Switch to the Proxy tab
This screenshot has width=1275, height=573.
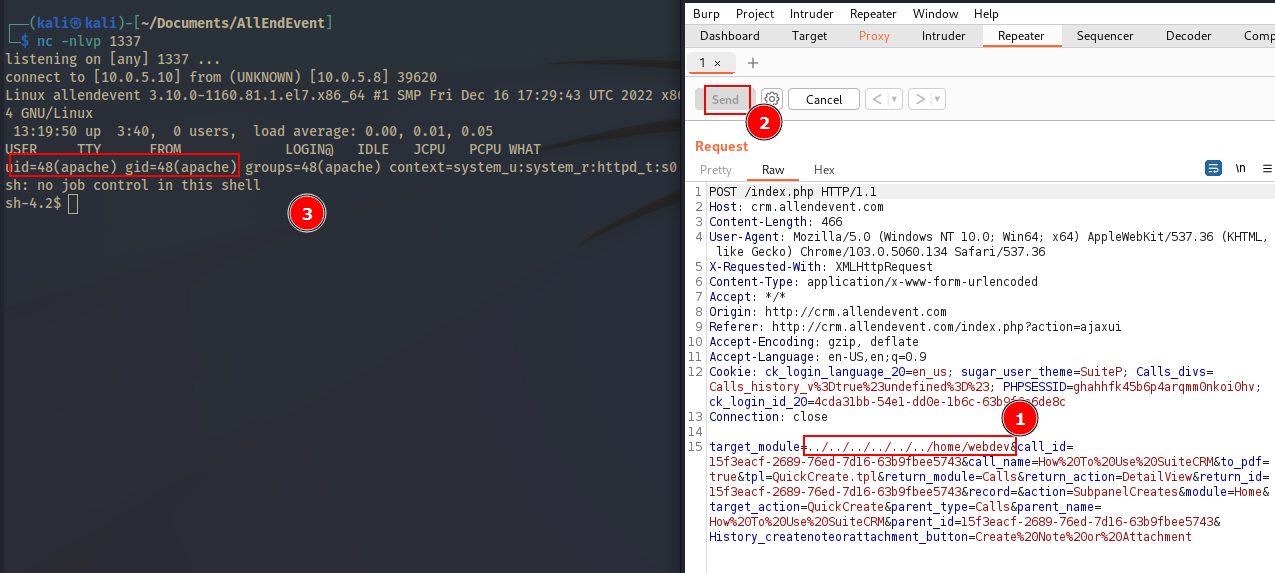[x=874, y=36]
